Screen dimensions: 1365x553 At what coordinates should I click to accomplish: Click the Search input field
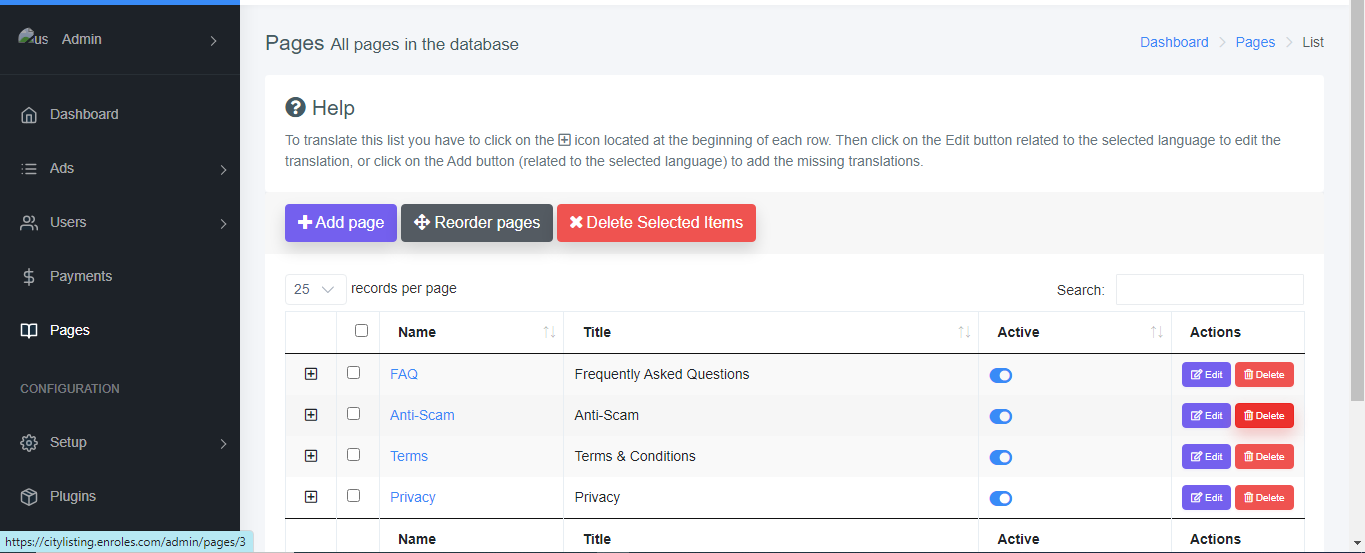(1210, 289)
